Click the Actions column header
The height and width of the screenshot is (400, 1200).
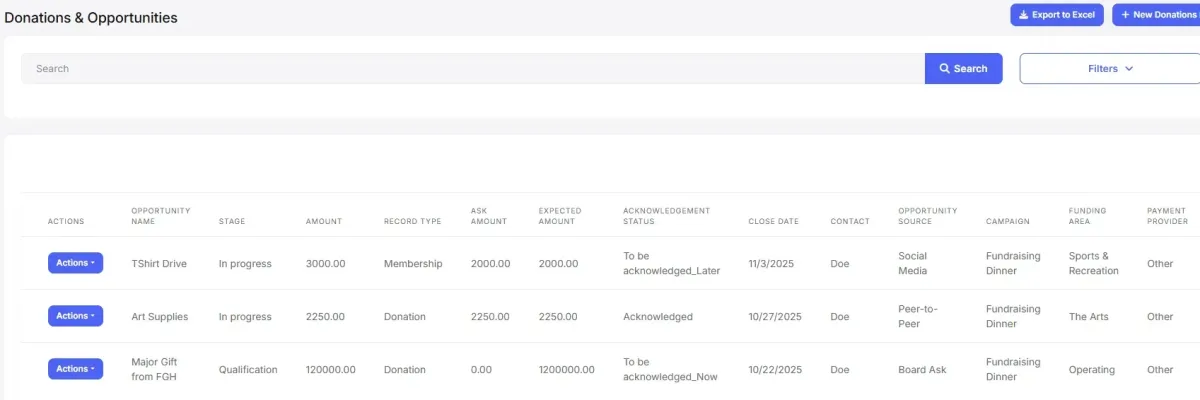pos(66,222)
